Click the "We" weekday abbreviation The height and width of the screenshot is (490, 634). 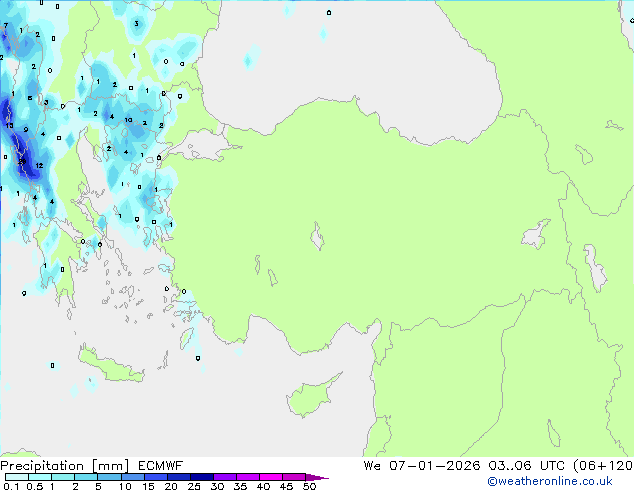coord(372,466)
